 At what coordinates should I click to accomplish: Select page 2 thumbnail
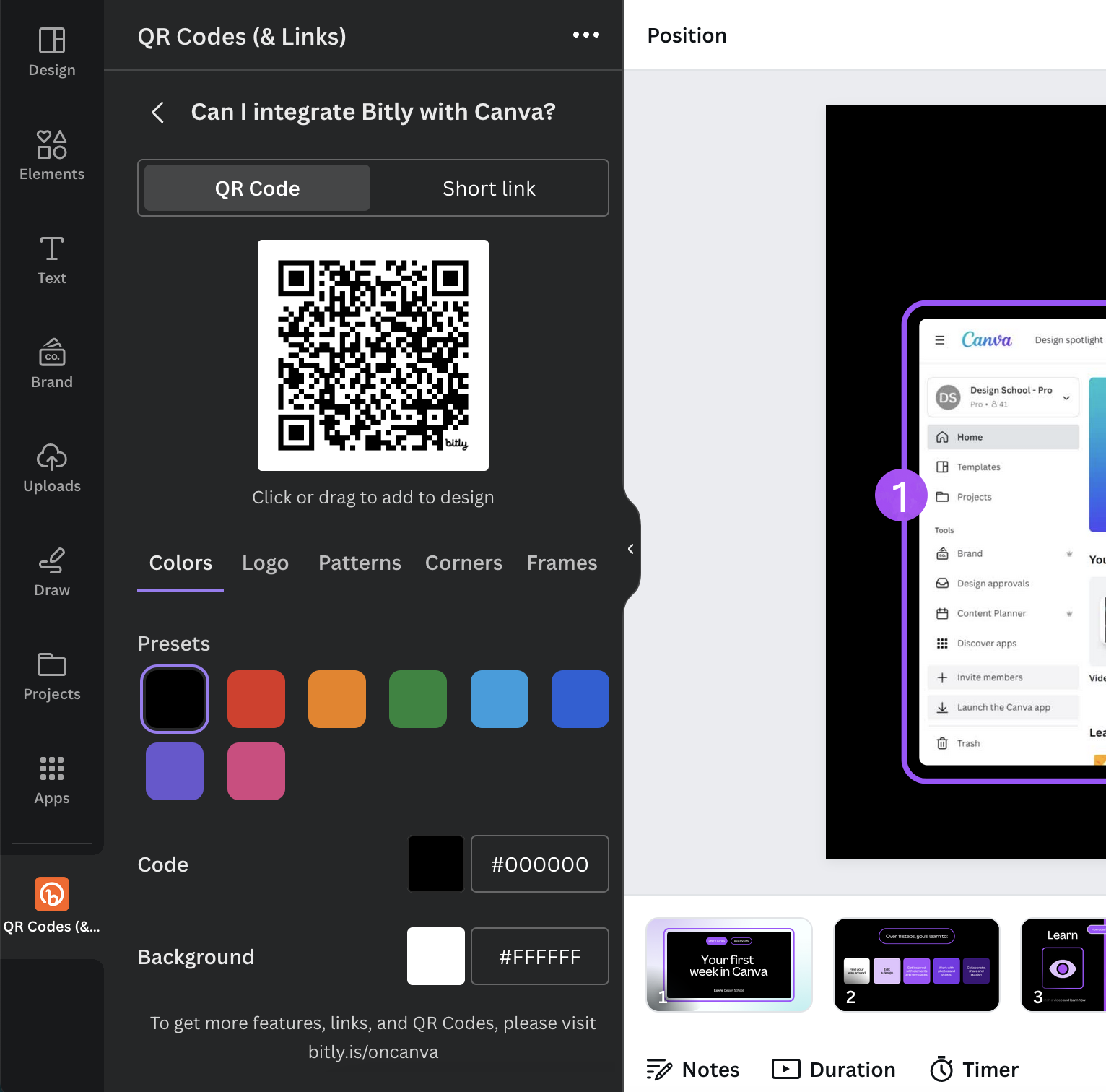click(917, 965)
